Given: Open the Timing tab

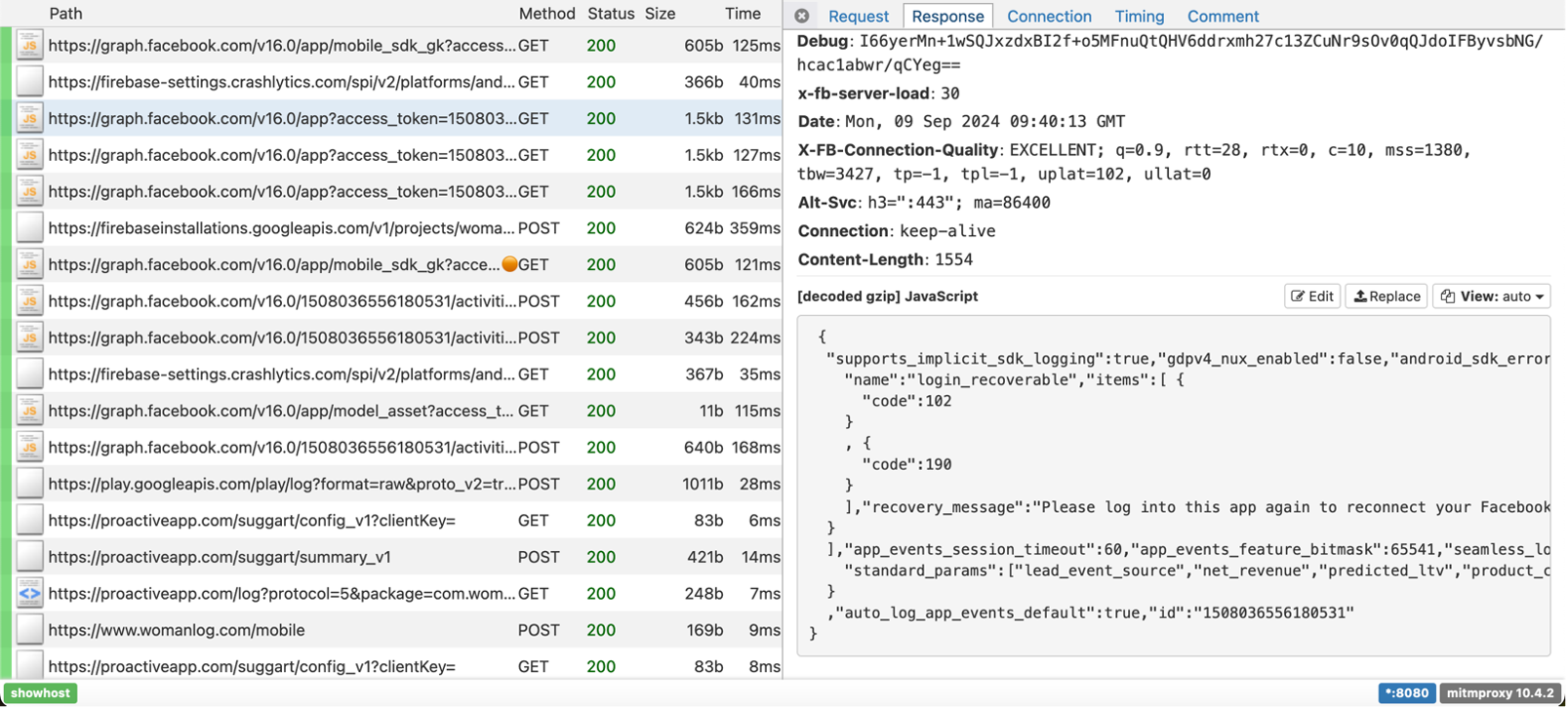Looking at the screenshot, I should (1139, 17).
